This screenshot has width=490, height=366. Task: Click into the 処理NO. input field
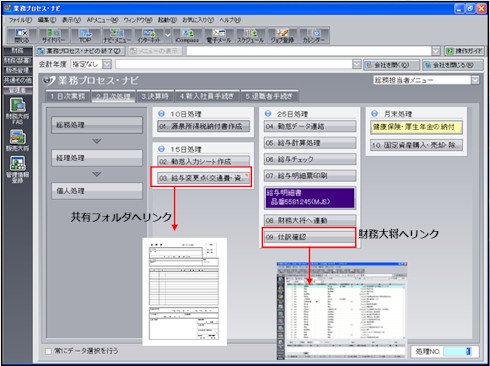[x=457, y=351]
